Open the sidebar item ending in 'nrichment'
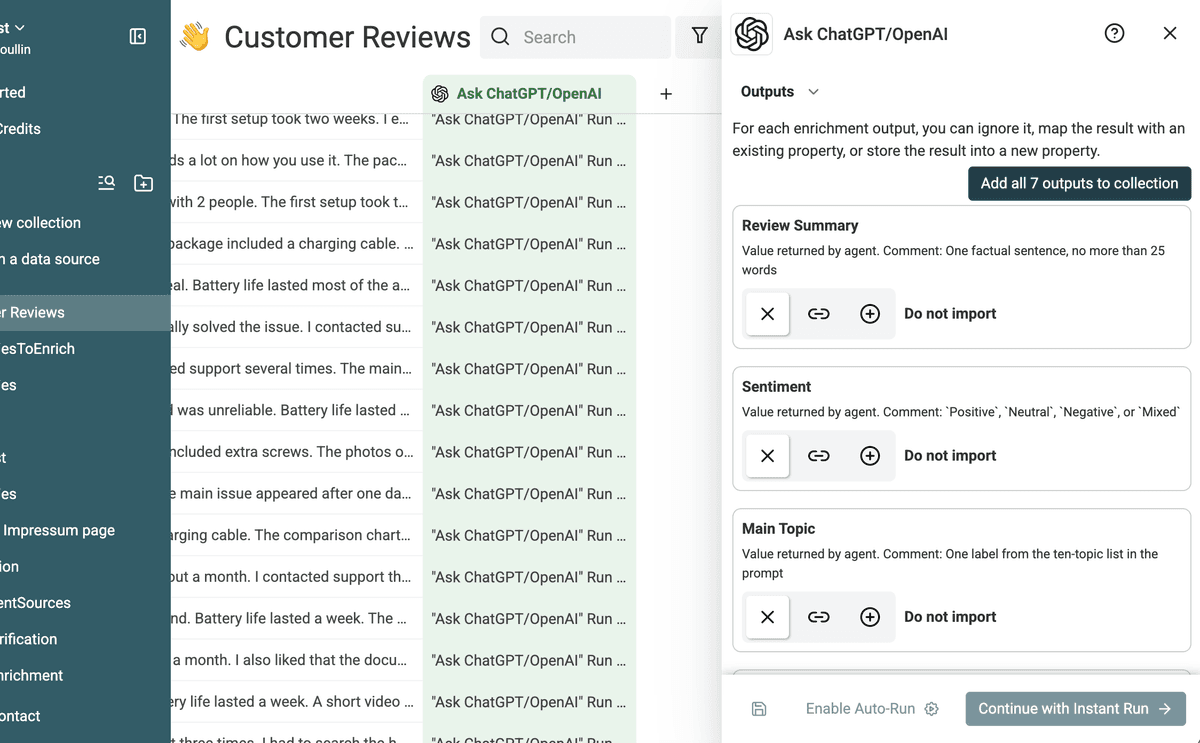The image size is (1200, 743). (x=31, y=675)
